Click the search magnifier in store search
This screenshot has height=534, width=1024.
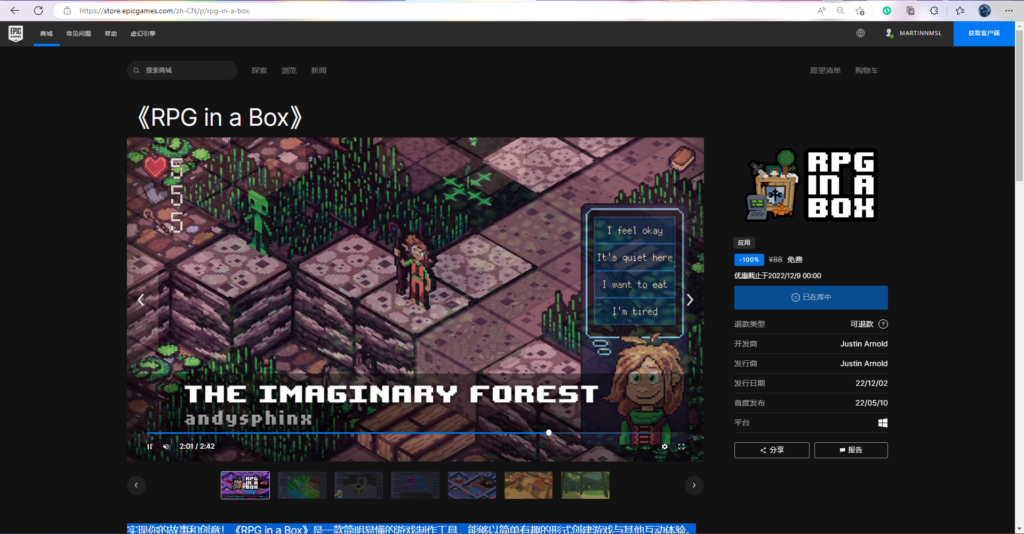coord(136,71)
